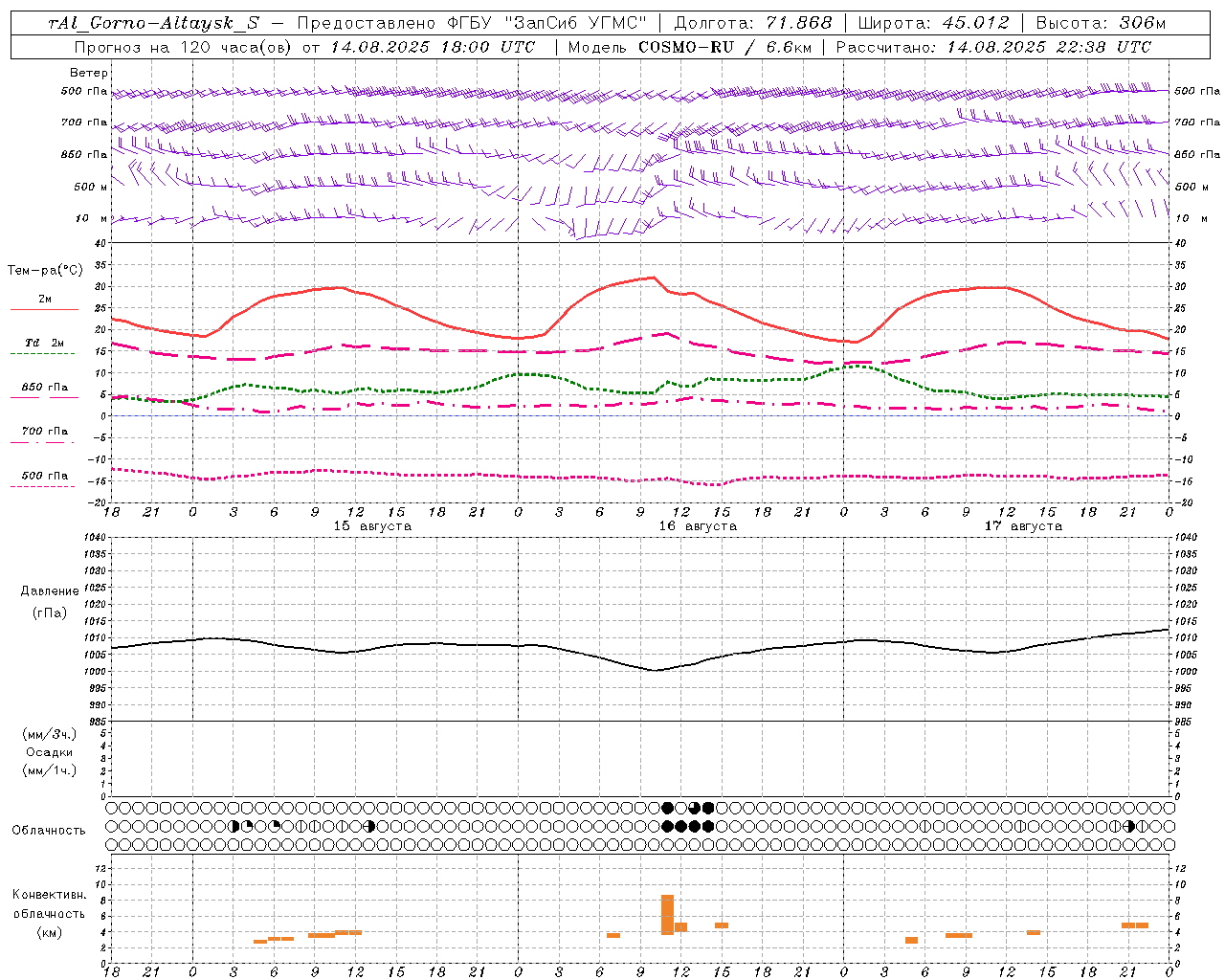Click the Ветер panel label

click(x=89, y=73)
